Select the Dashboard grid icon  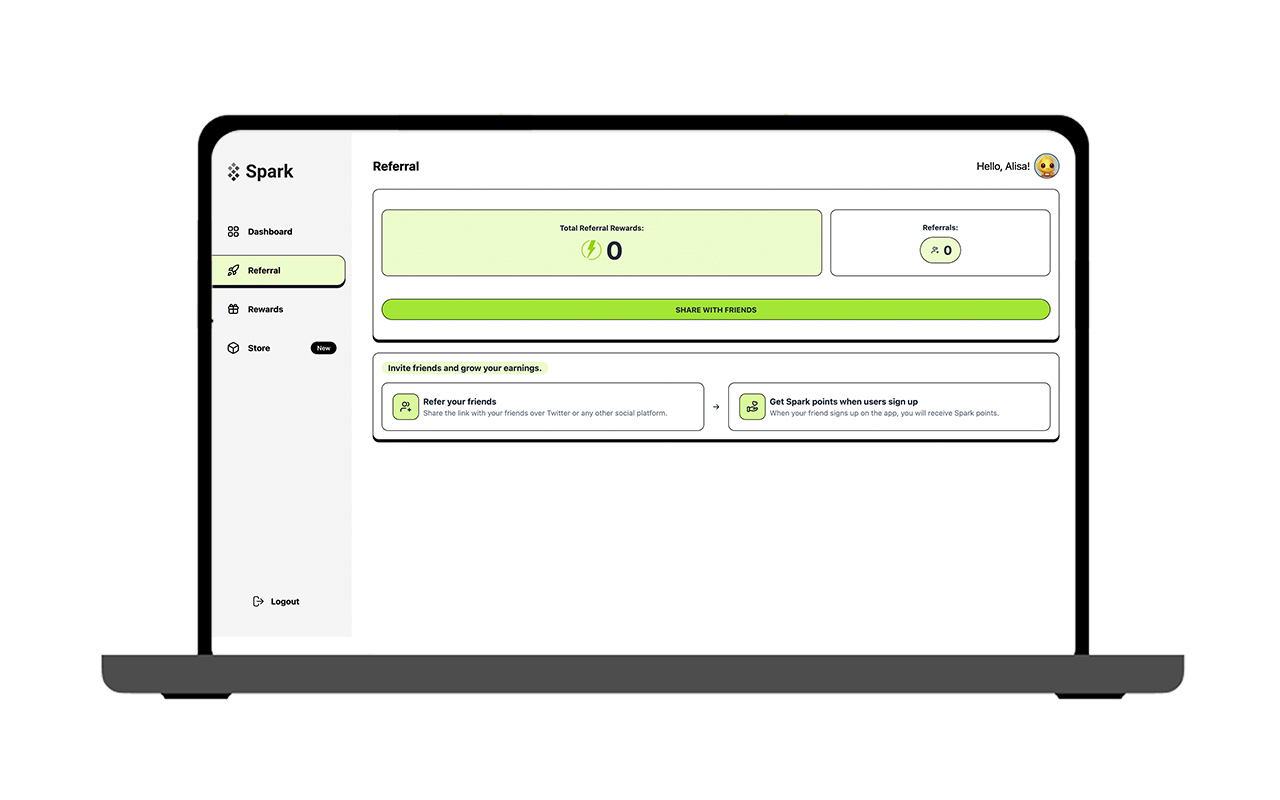coord(233,231)
